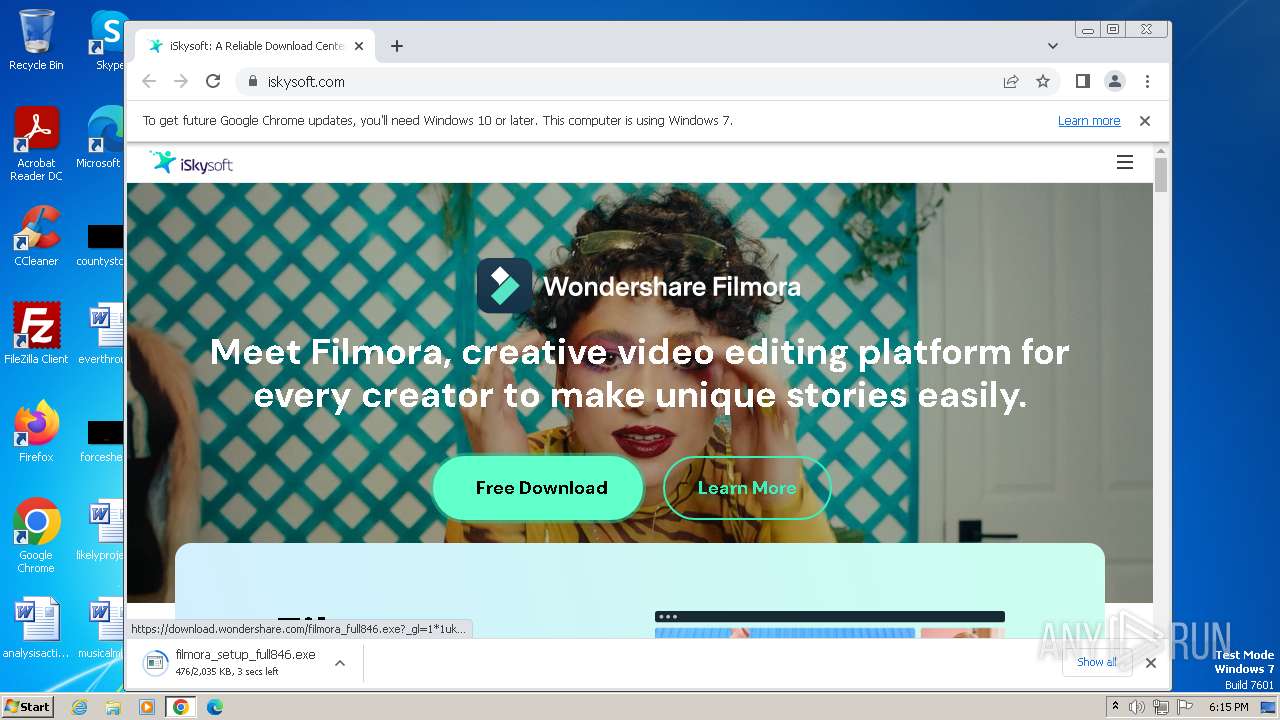Open the Action Center flag icon
The width and height of the screenshot is (1280, 720).
[1183, 707]
